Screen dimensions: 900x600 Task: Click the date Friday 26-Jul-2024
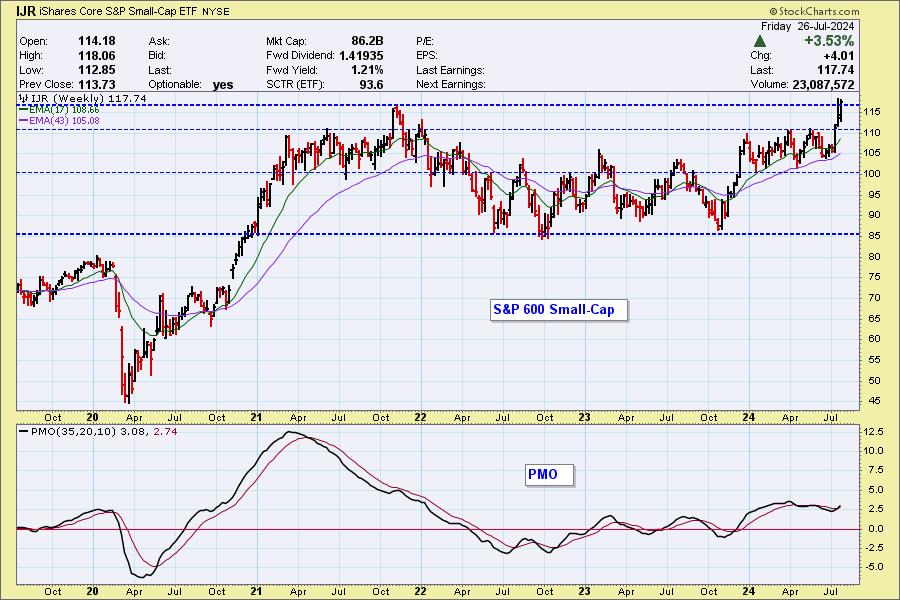tap(807, 26)
